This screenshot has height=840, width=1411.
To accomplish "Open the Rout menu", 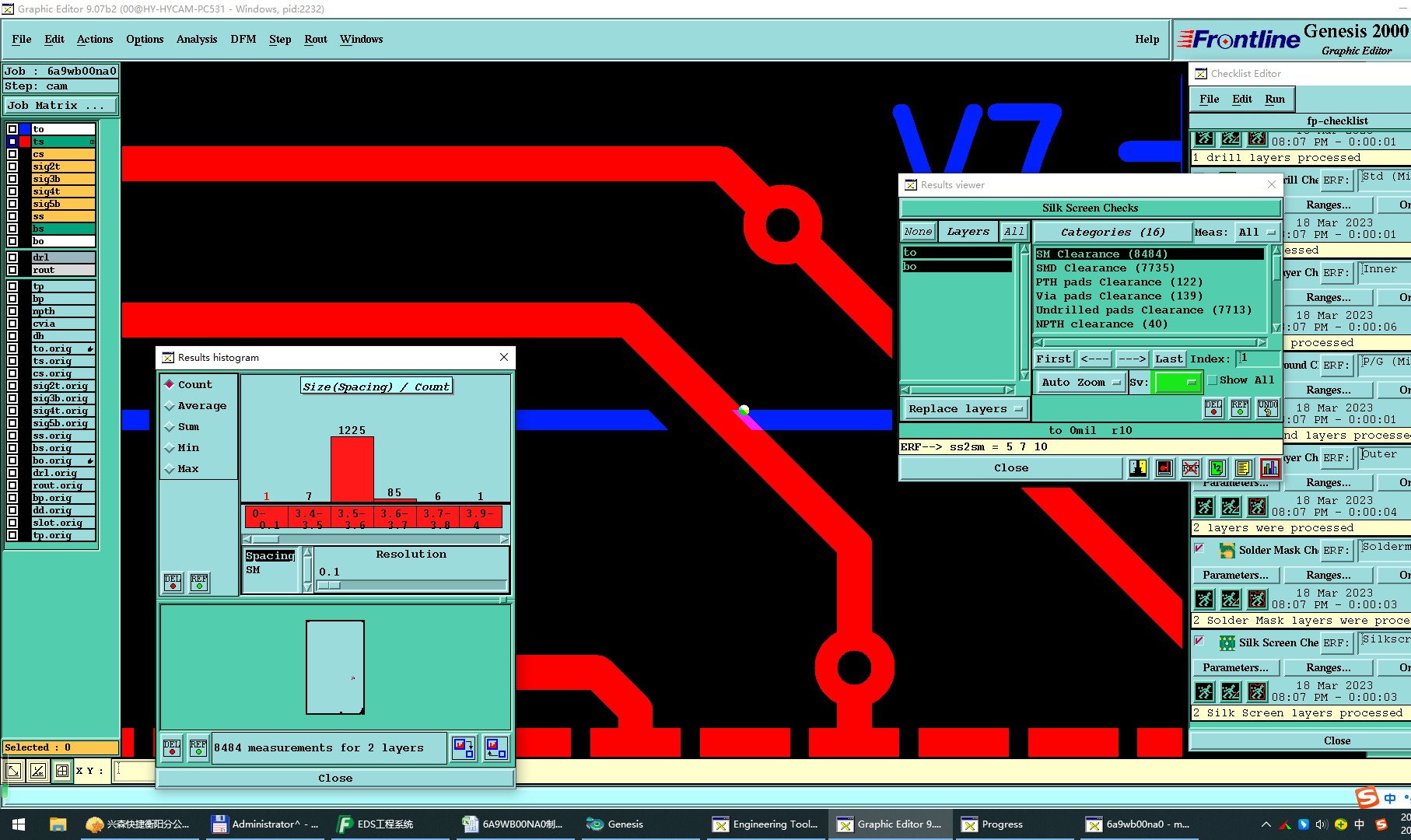I will point(316,39).
